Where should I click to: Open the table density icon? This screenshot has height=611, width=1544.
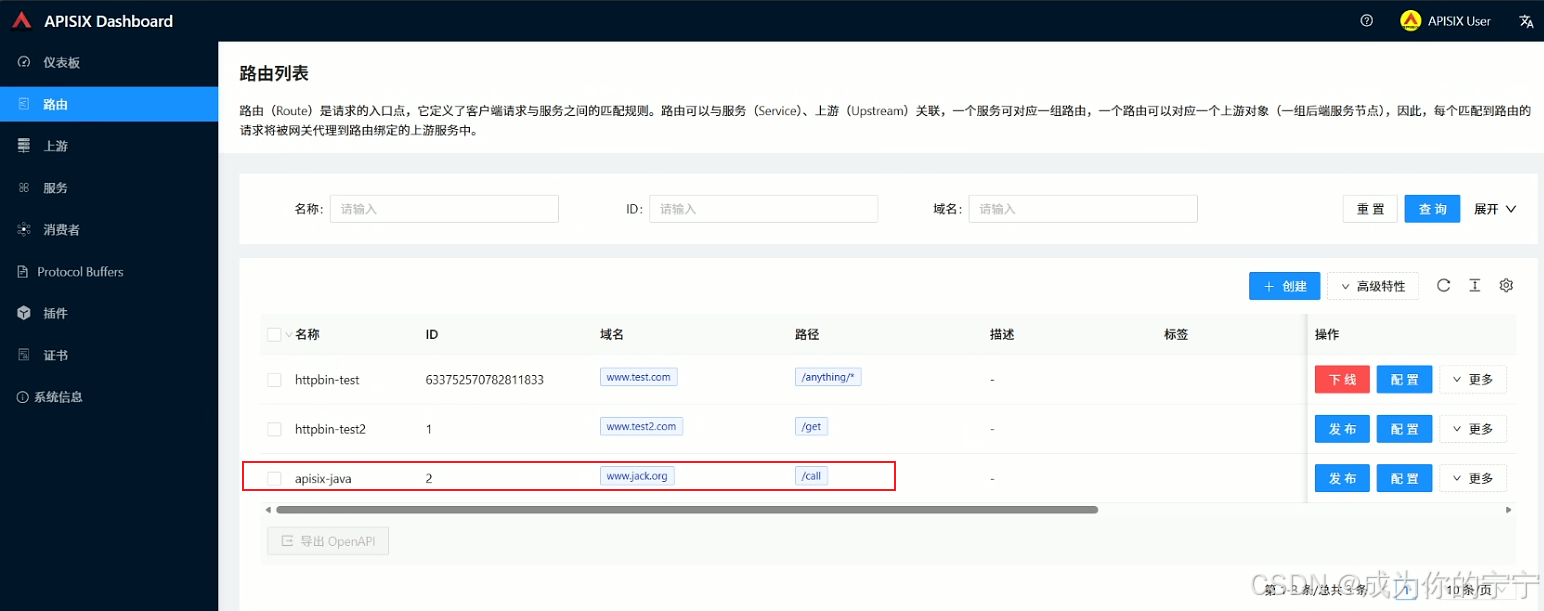click(1474, 285)
